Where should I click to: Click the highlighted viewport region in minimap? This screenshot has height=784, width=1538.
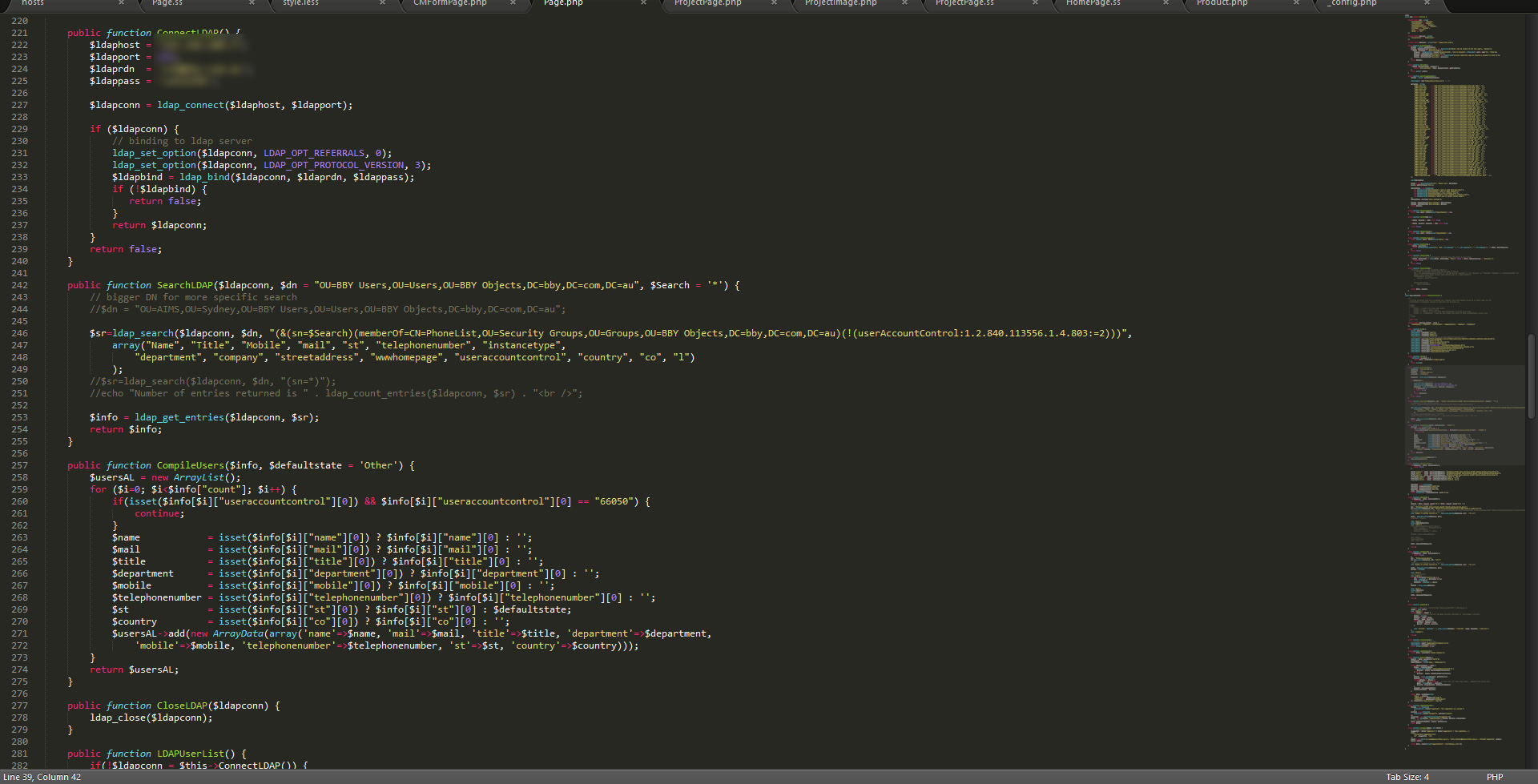1464,415
